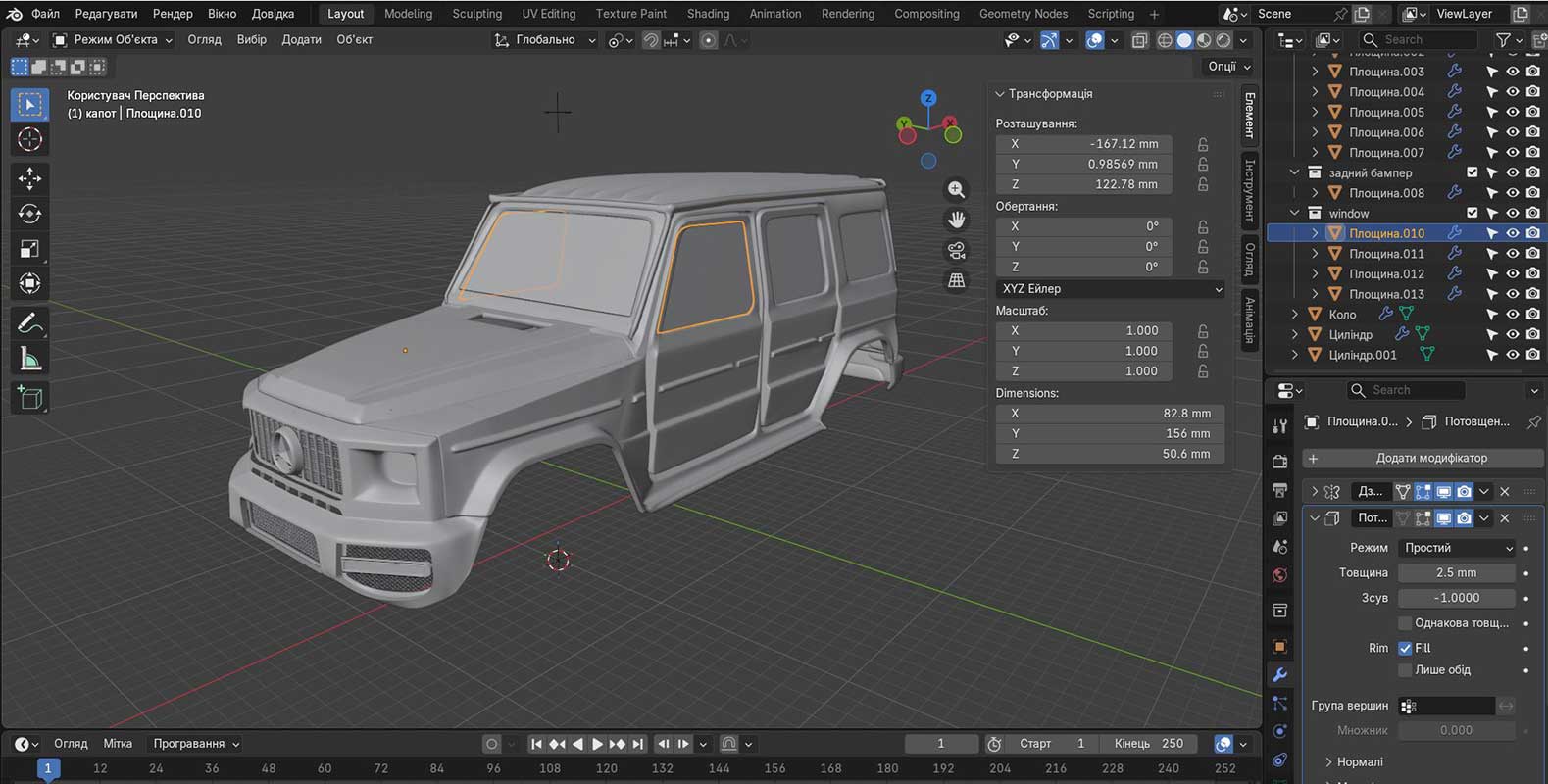
Task: Select the Measure tool
Action: 29,359
